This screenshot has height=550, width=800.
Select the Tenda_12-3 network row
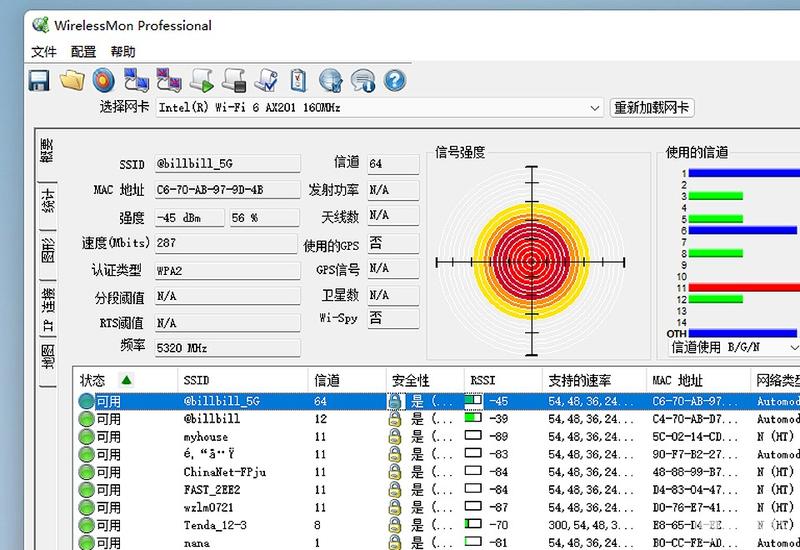[x=437, y=525]
